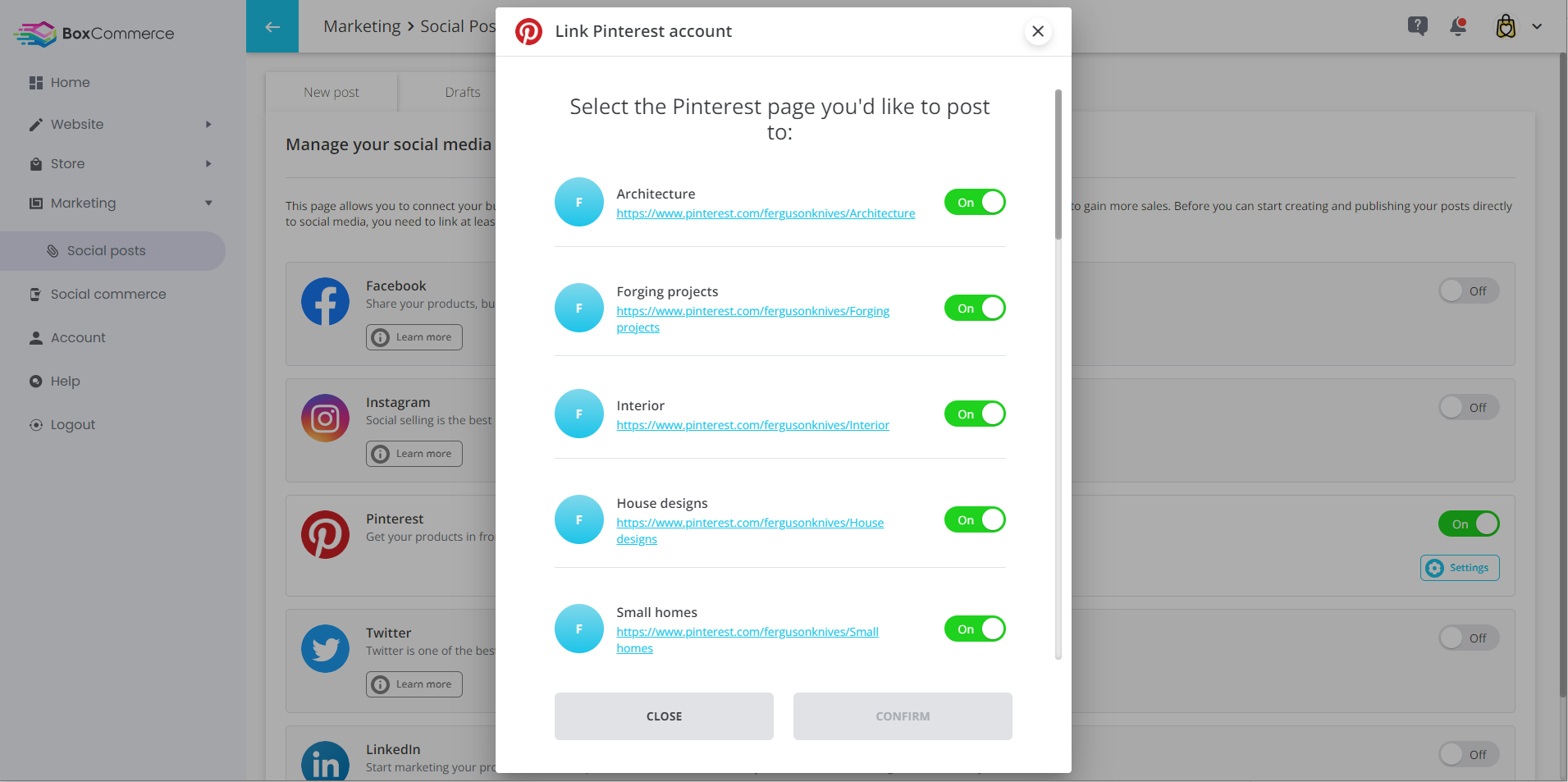Enable the Twitter toggle

click(x=1469, y=638)
